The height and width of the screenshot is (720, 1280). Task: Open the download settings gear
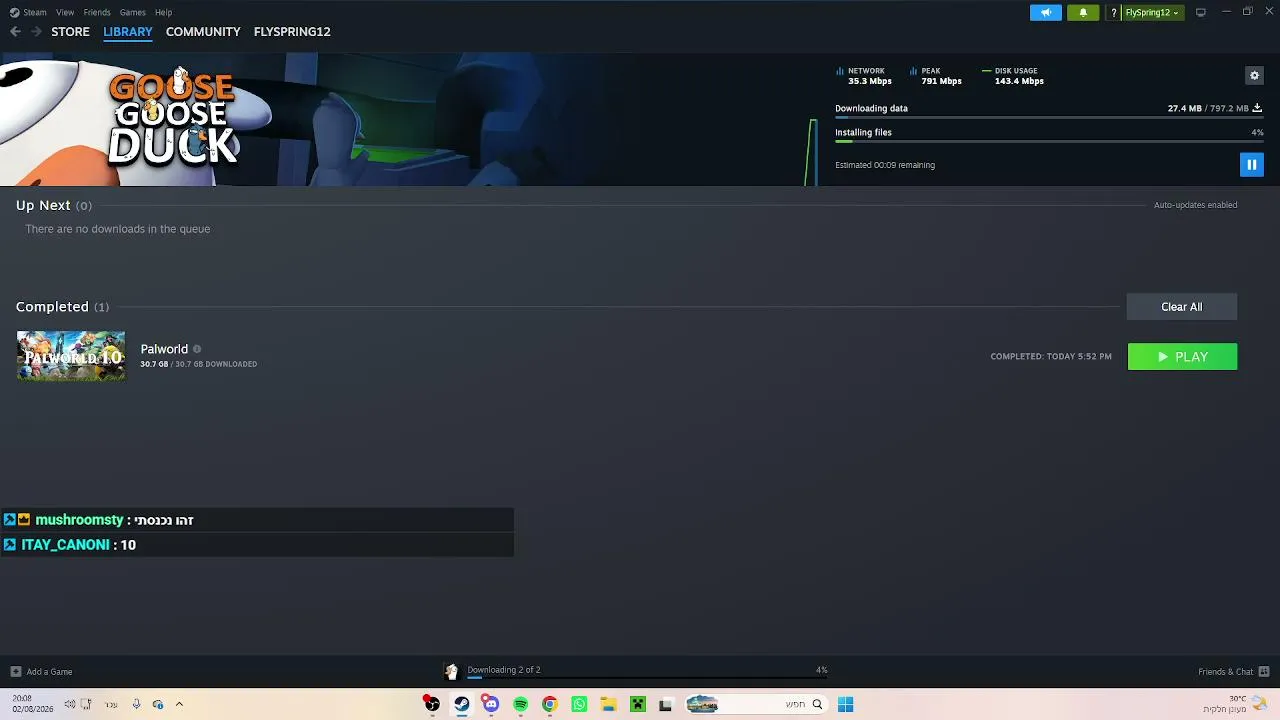(1254, 75)
